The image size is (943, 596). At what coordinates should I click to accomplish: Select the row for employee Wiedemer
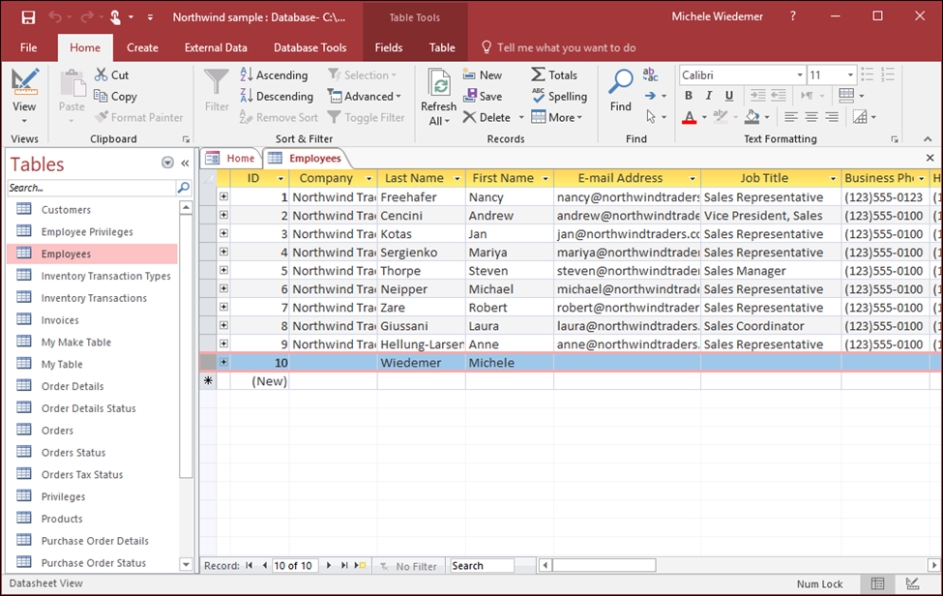tap(208, 362)
